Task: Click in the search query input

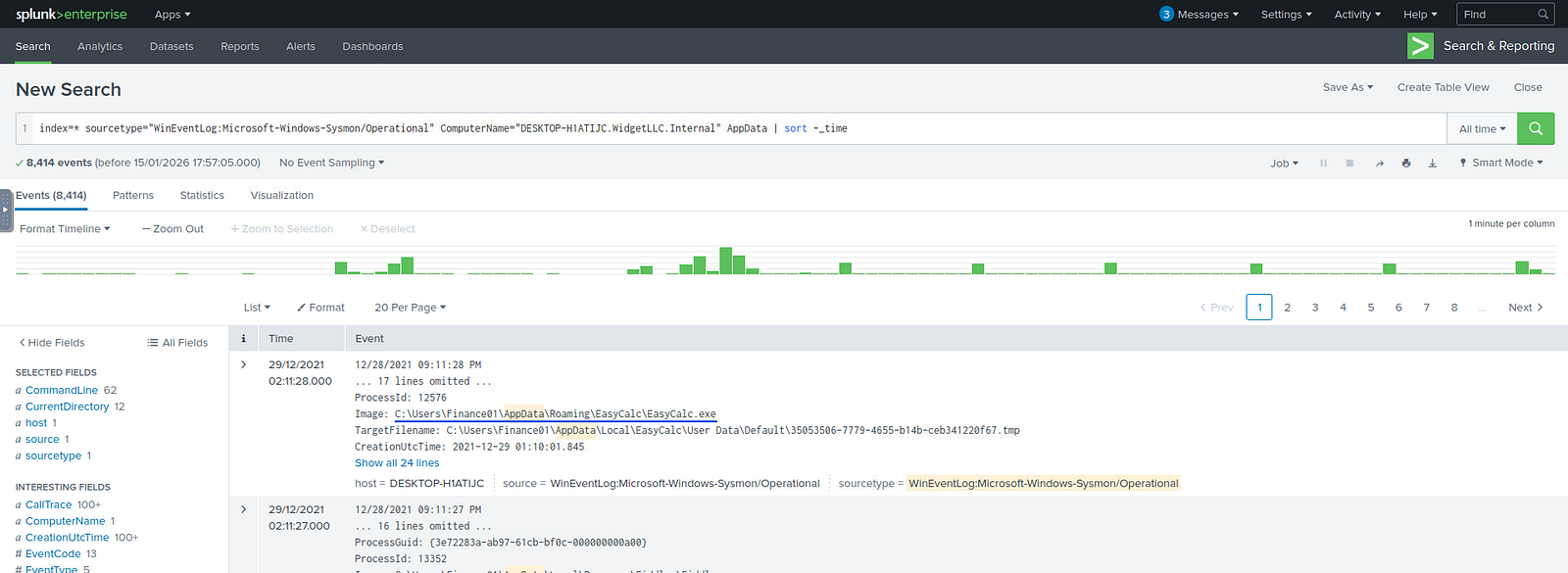Action: coord(740,128)
